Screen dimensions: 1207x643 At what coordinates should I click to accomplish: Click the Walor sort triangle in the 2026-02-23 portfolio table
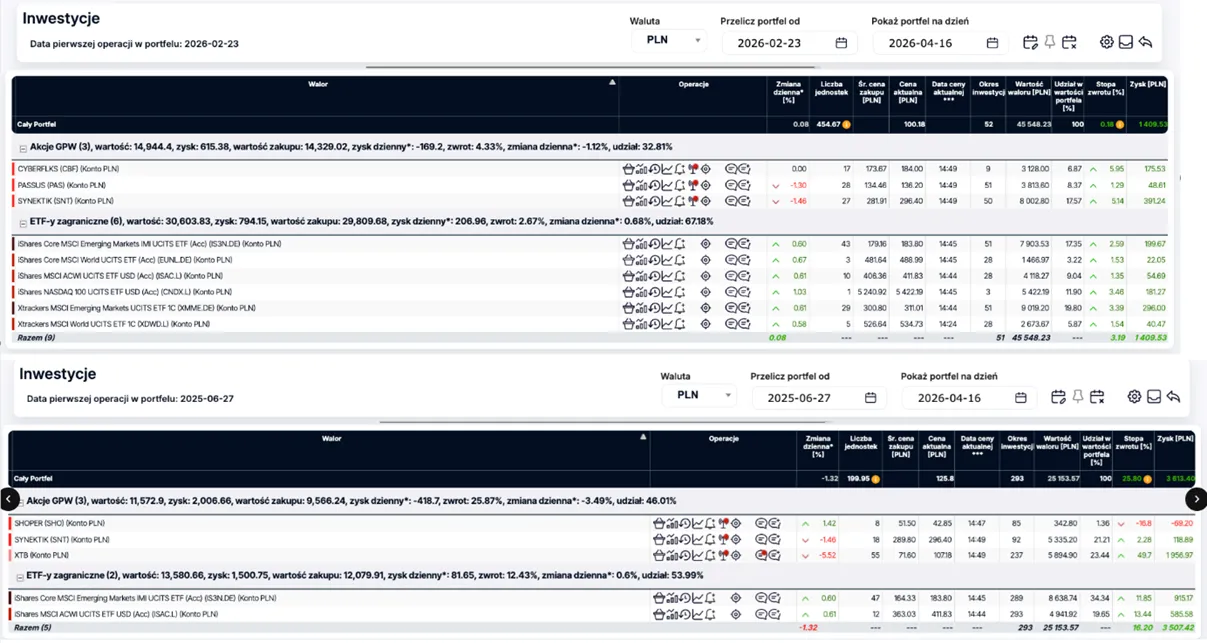click(x=612, y=83)
